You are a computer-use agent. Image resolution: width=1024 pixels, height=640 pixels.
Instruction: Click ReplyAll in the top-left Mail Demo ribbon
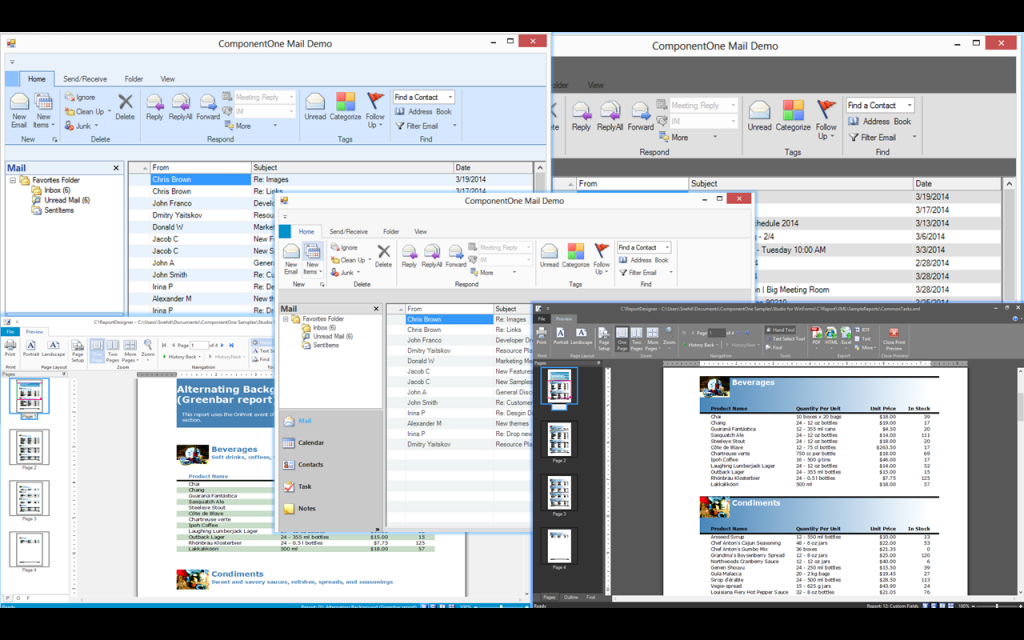[x=180, y=107]
